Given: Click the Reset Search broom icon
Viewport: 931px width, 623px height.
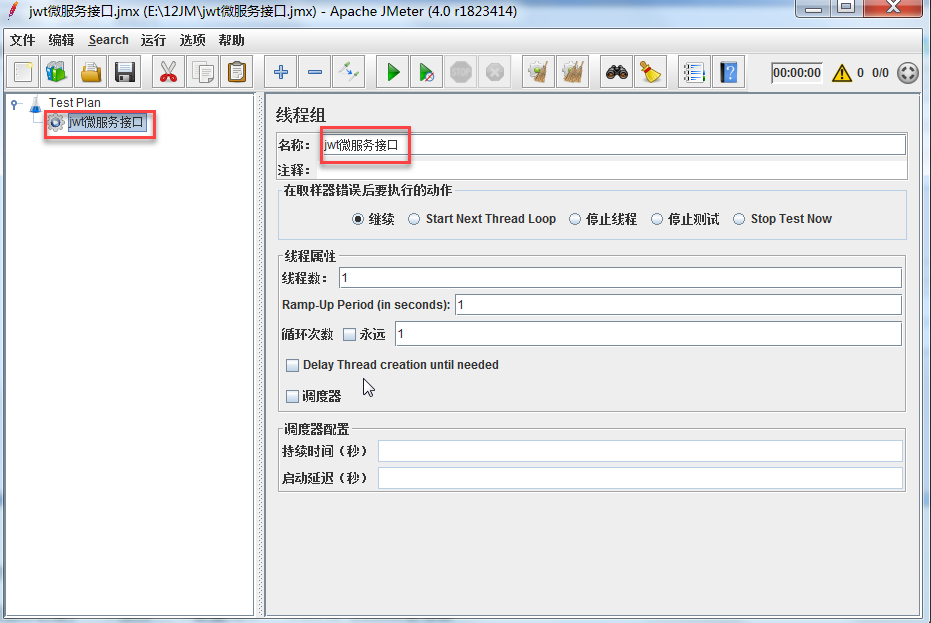Looking at the screenshot, I should (651, 72).
